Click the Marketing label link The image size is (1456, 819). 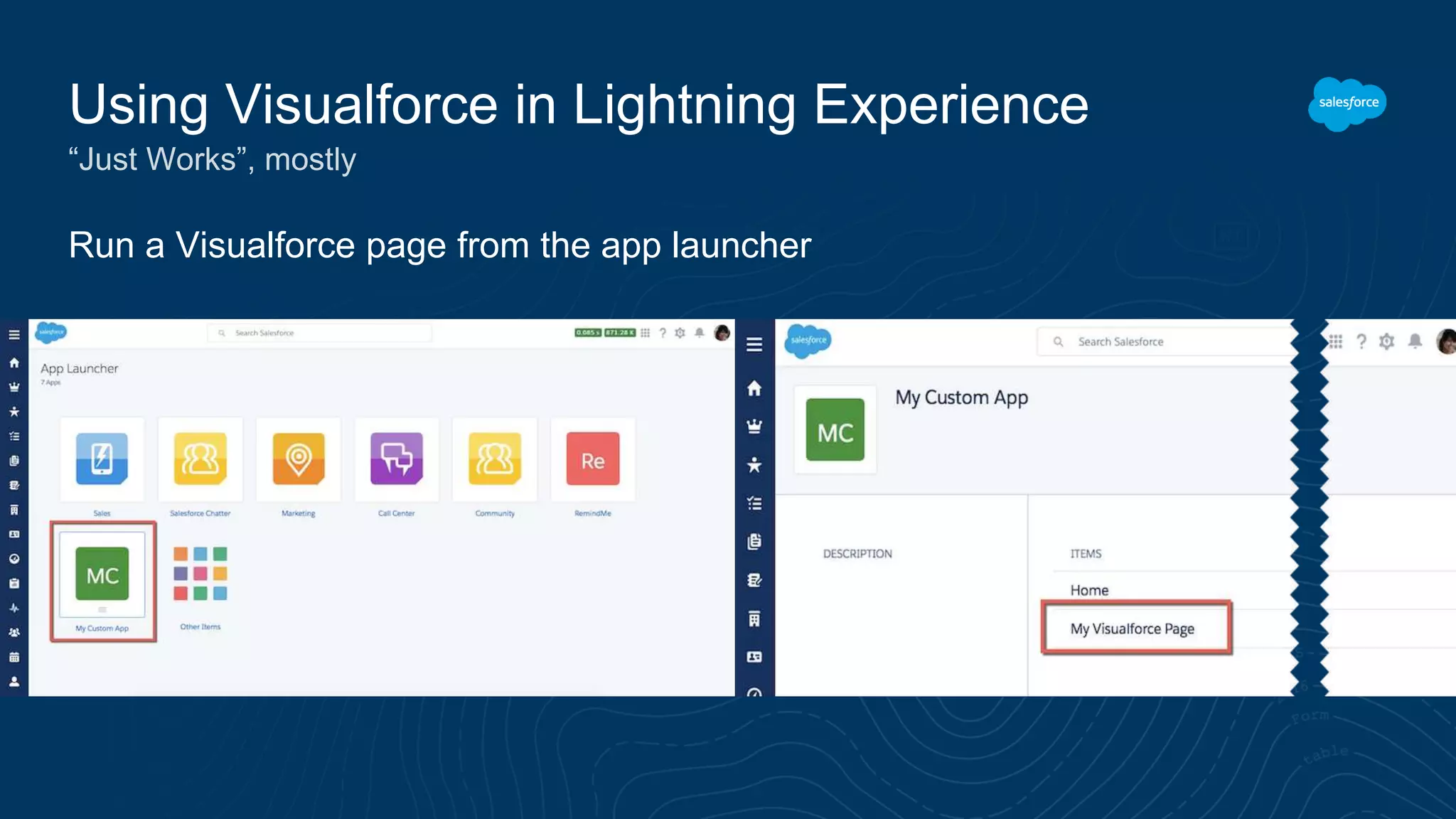coord(299,513)
